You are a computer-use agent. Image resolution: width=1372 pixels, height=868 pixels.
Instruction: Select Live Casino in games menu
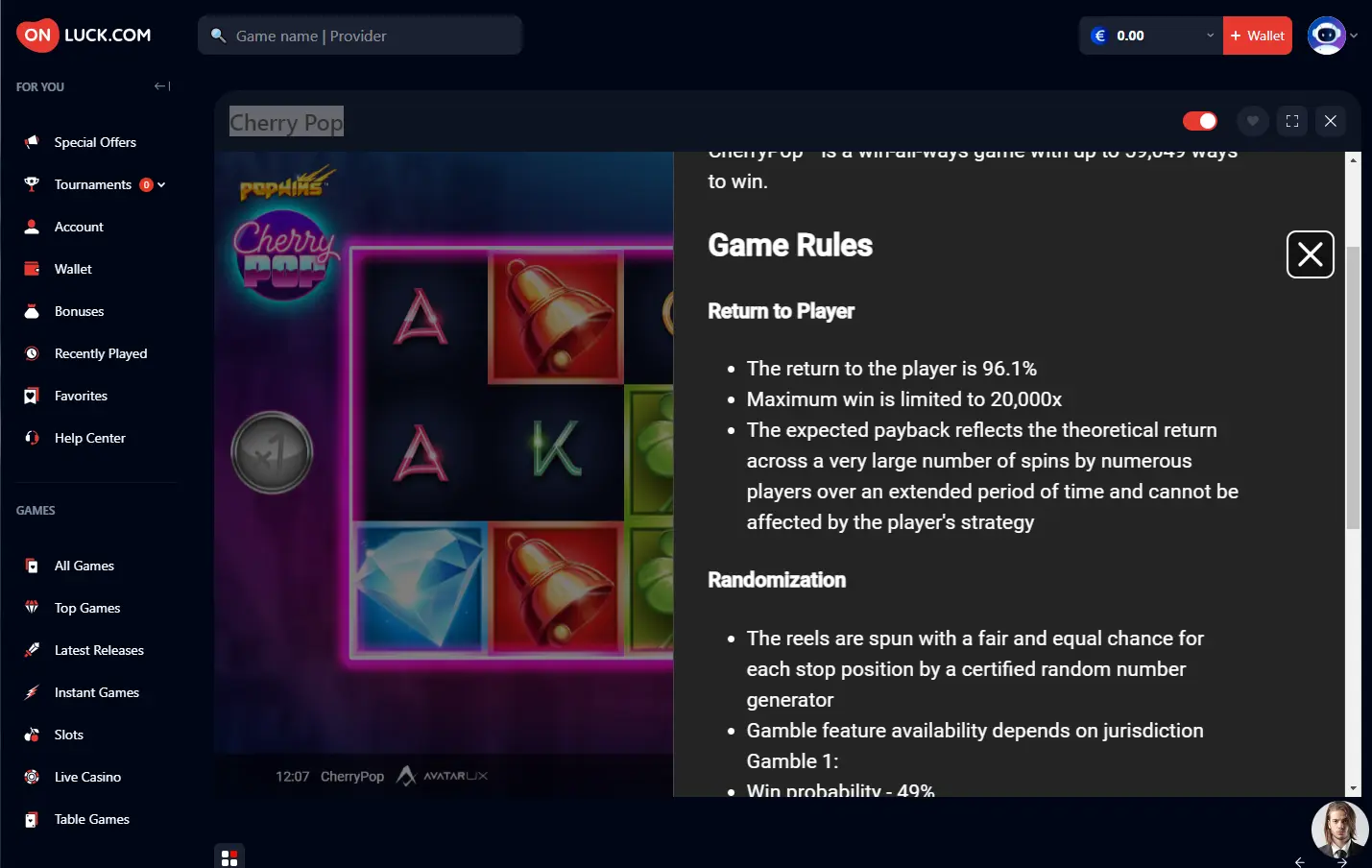(87, 777)
